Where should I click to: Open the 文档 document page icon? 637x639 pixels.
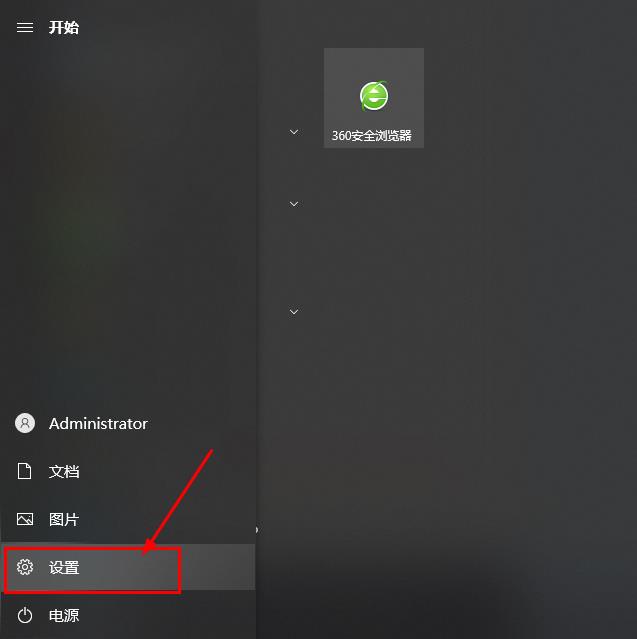point(24,471)
